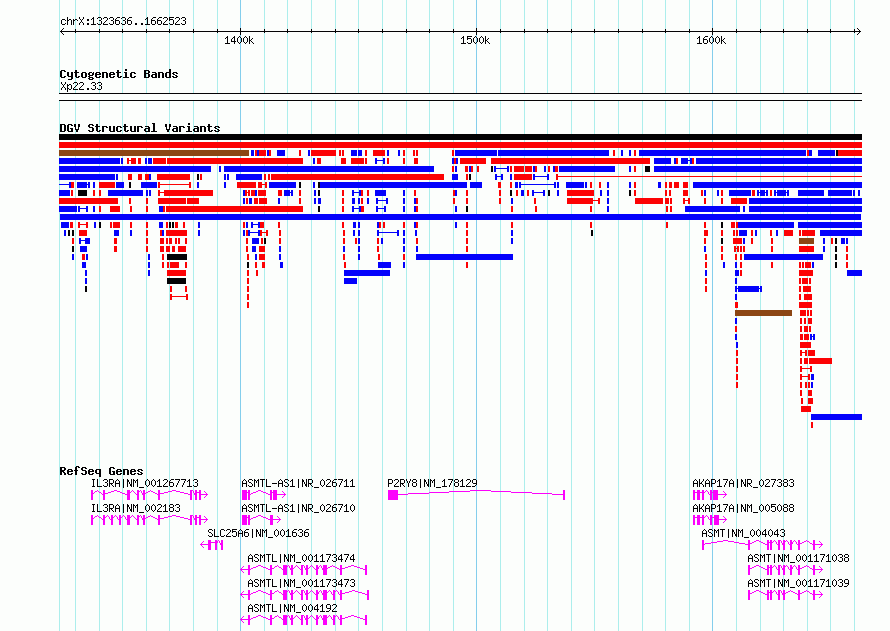This screenshot has width=890, height=631.
Task: Click the right arrowhead of the scale ruler
Action: pyautogui.click(x=859, y=32)
